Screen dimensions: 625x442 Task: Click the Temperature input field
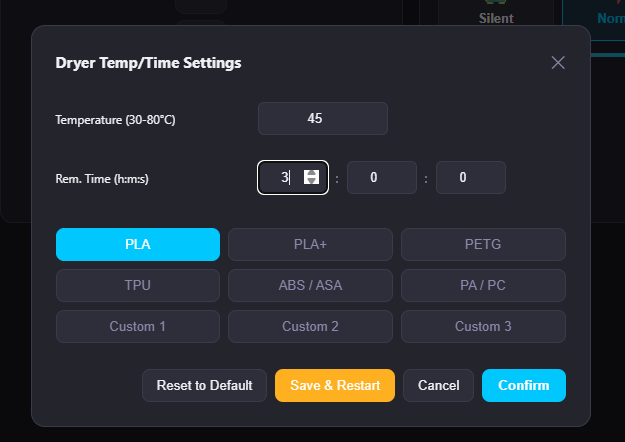click(323, 118)
